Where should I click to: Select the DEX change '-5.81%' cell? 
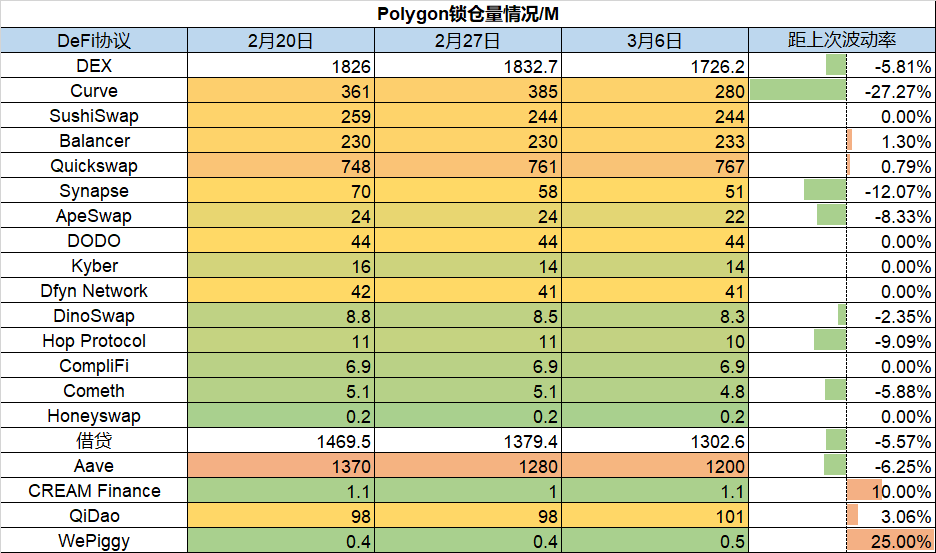point(842,65)
